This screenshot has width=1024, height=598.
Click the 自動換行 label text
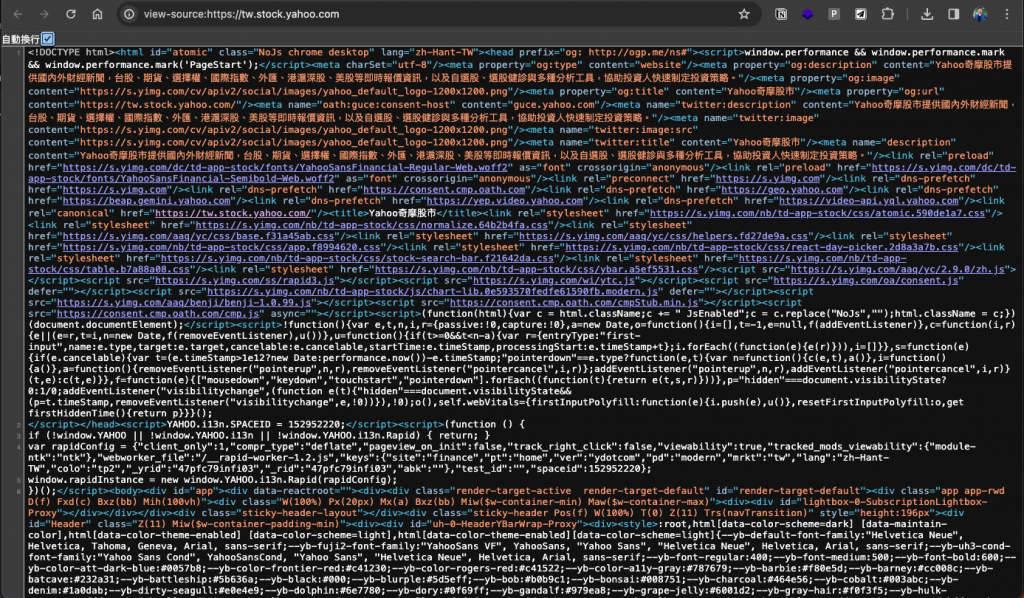[21, 39]
